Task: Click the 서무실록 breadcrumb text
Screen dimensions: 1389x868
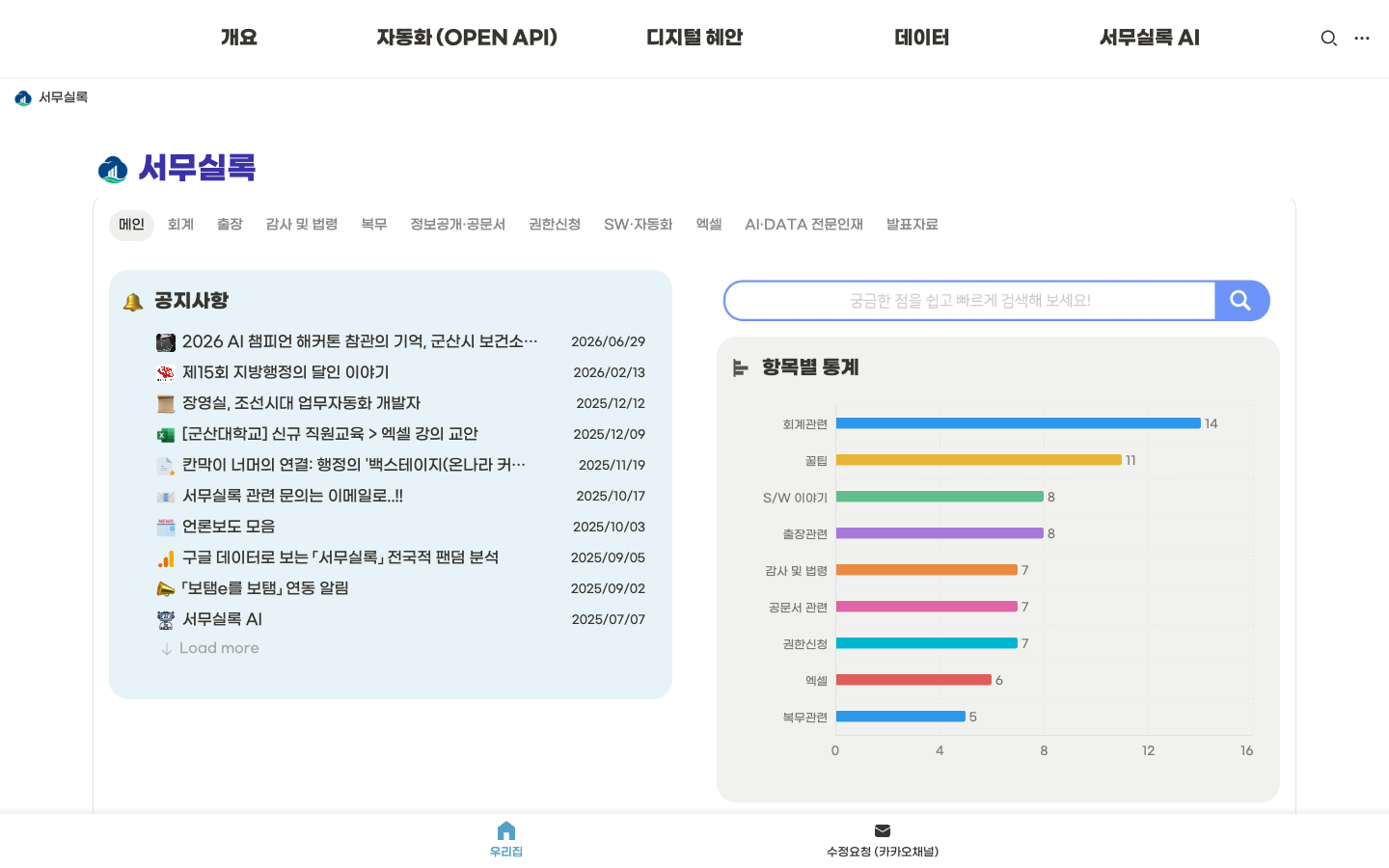Action: click(x=63, y=97)
